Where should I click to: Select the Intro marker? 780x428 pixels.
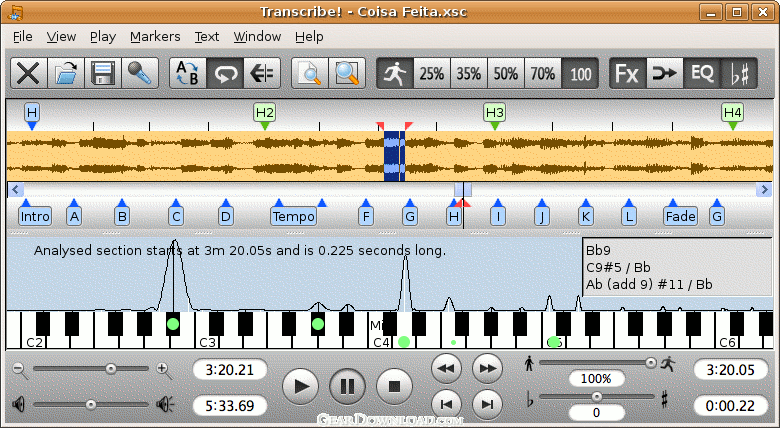coord(35,216)
